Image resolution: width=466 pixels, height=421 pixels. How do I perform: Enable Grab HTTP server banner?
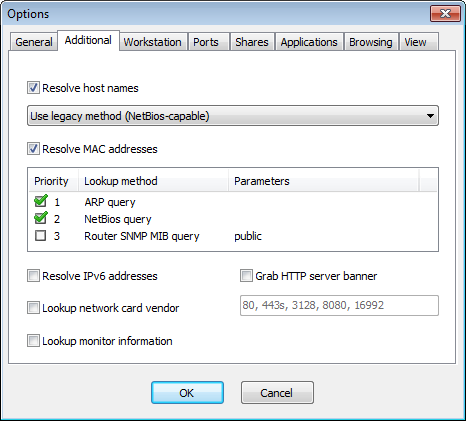pos(246,276)
